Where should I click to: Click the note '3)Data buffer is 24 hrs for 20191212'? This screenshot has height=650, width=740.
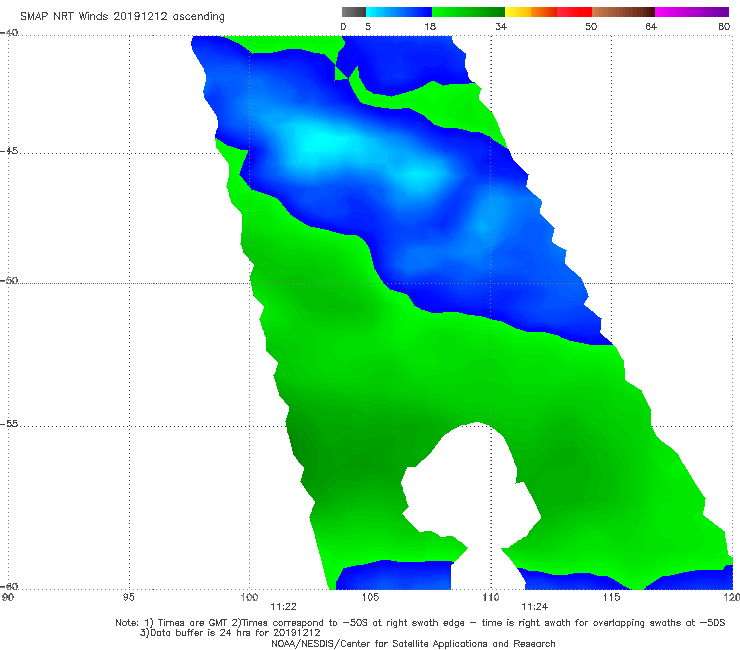point(230,633)
